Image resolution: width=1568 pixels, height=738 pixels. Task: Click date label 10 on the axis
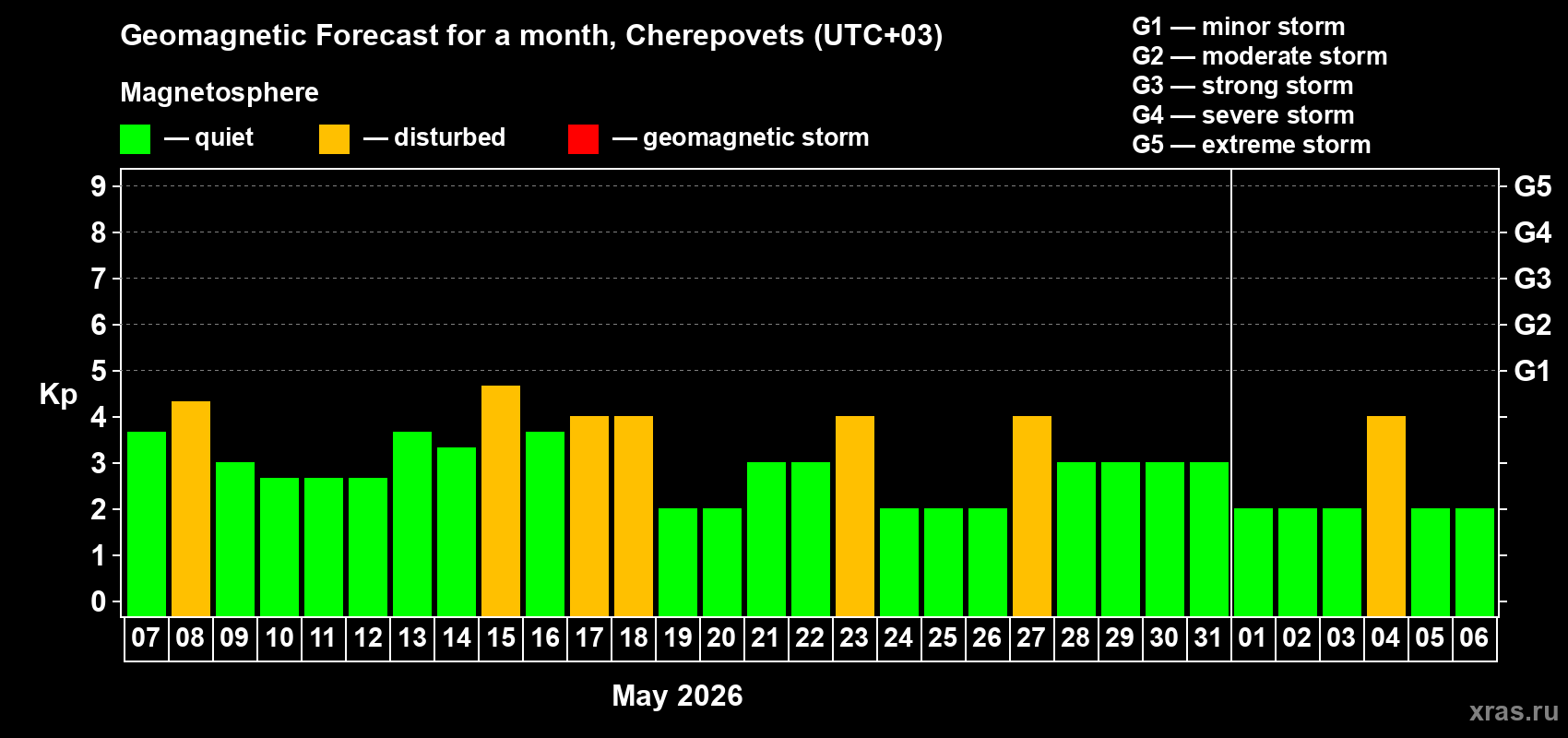coord(279,638)
